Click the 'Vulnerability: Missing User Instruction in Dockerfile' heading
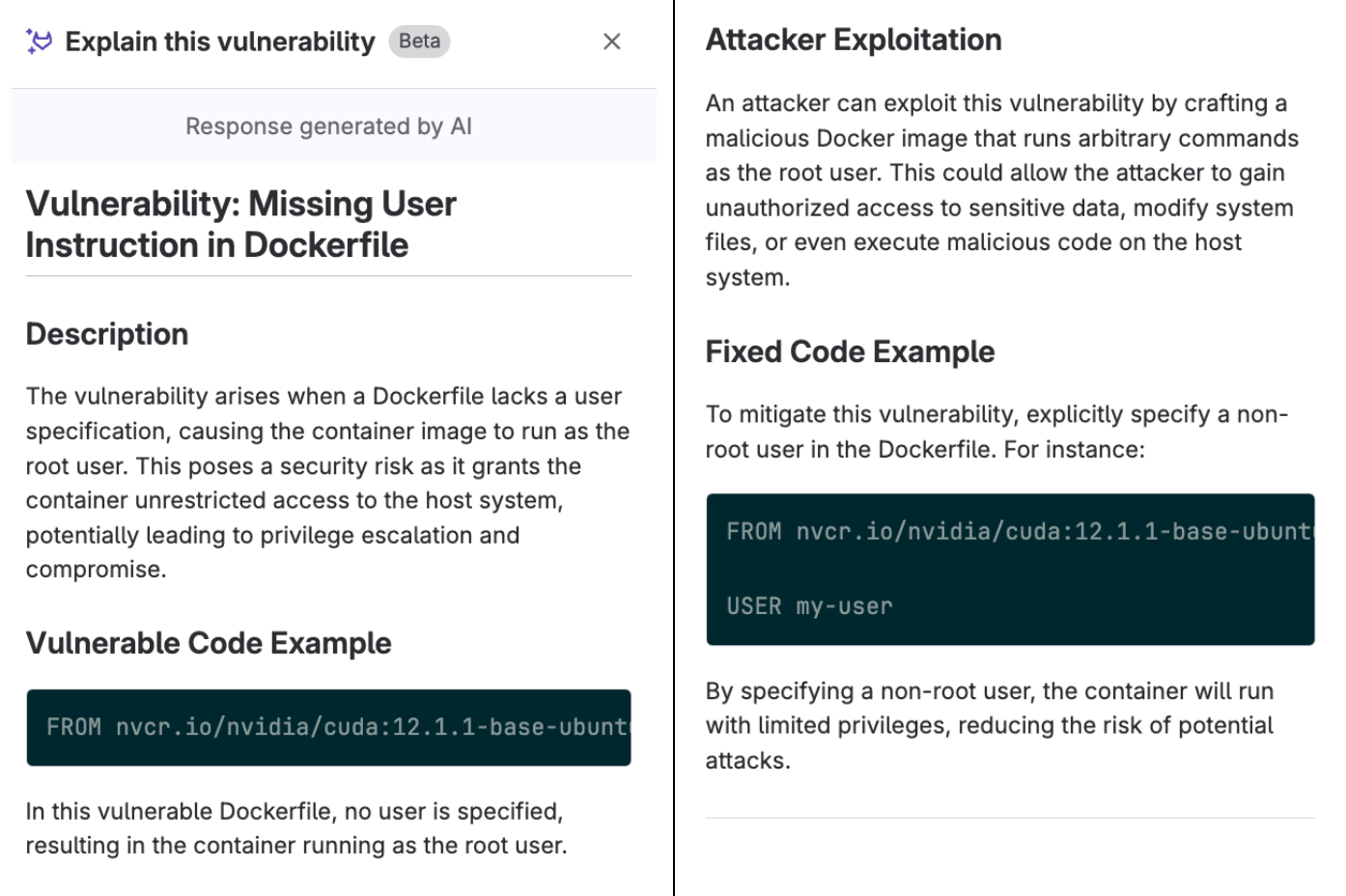1346x896 pixels. (241, 224)
